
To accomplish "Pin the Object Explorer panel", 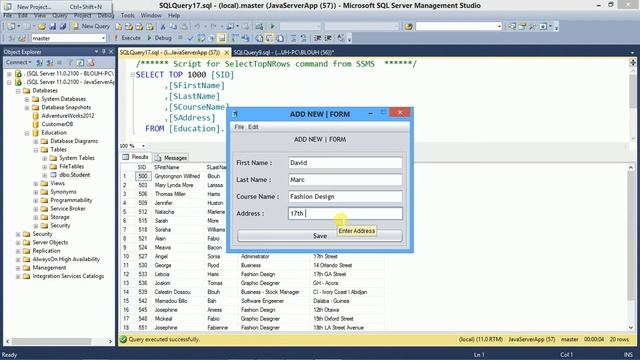I will point(104,52).
